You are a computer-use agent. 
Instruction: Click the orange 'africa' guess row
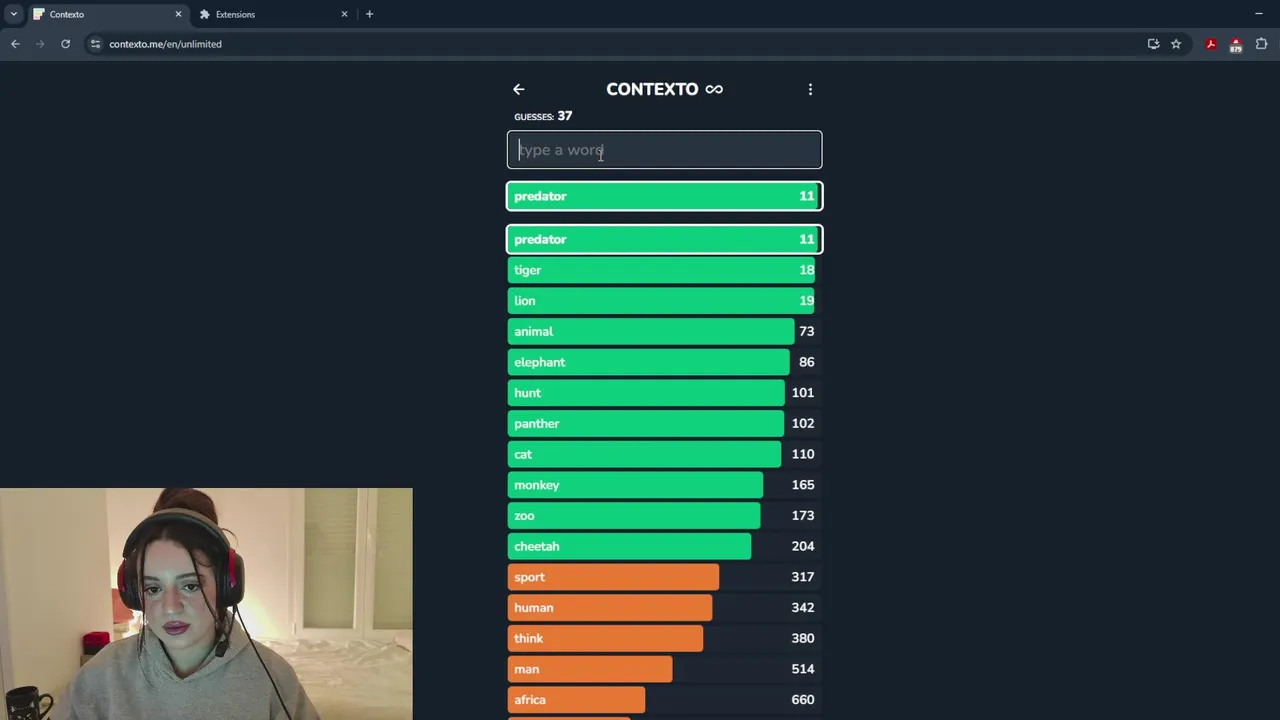[664, 700]
